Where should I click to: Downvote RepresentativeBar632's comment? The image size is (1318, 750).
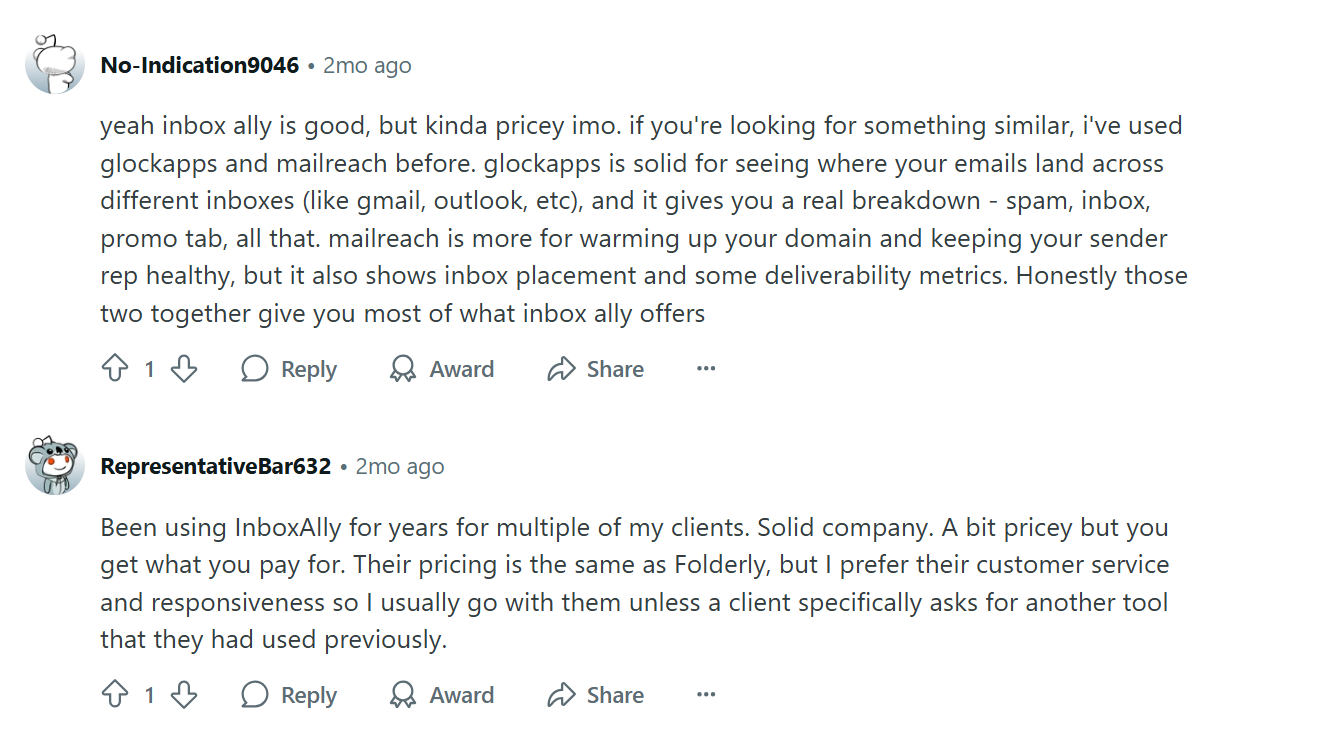(184, 695)
